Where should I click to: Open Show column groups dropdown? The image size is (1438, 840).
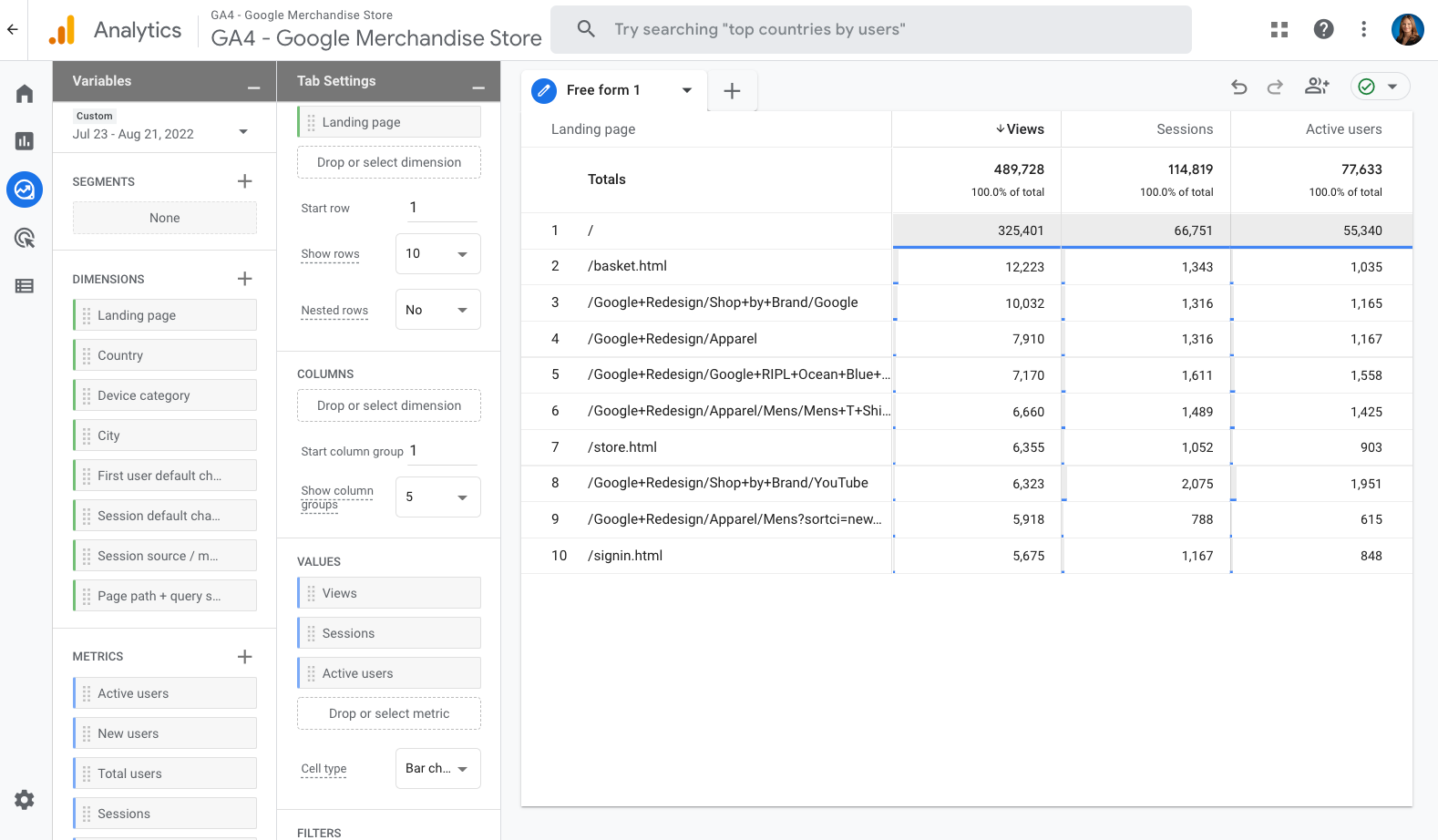(x=437, y=497)
